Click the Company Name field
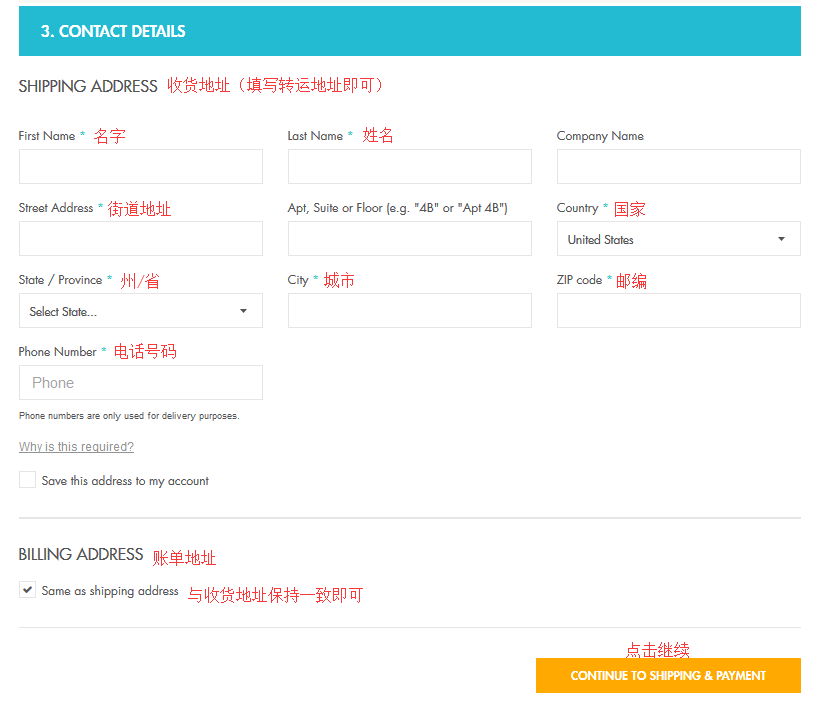This screenshot has width=818, height=711. [678, 167]
